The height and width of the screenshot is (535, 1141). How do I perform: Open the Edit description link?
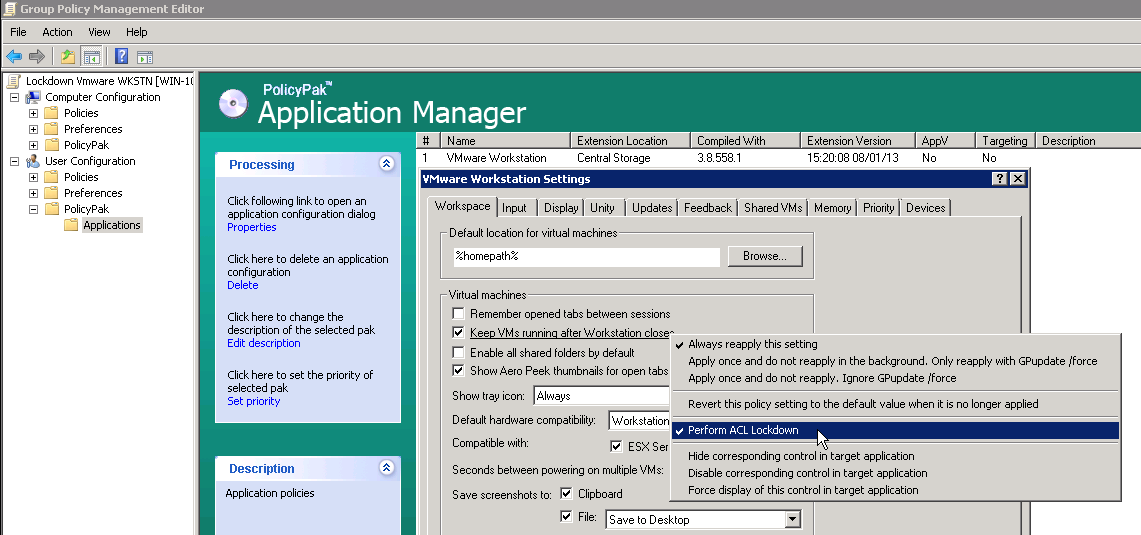click(263, 343)
